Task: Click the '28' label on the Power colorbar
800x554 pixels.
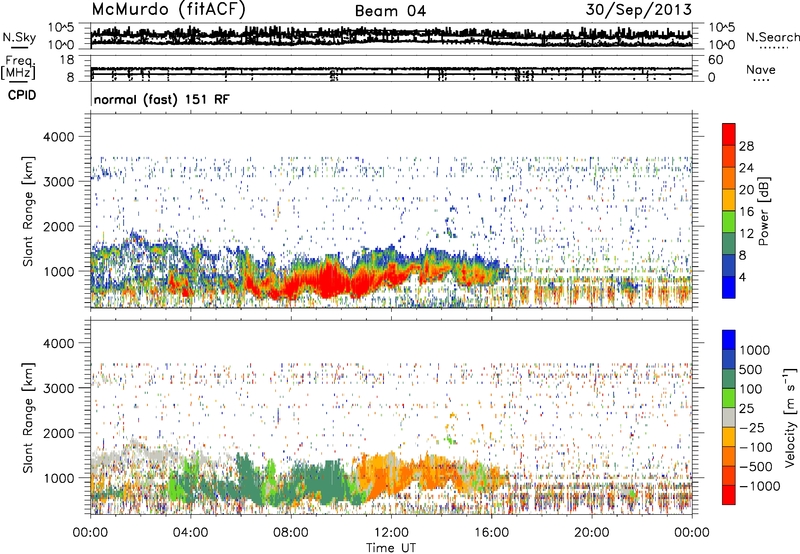Action: [x=746, y=146]
